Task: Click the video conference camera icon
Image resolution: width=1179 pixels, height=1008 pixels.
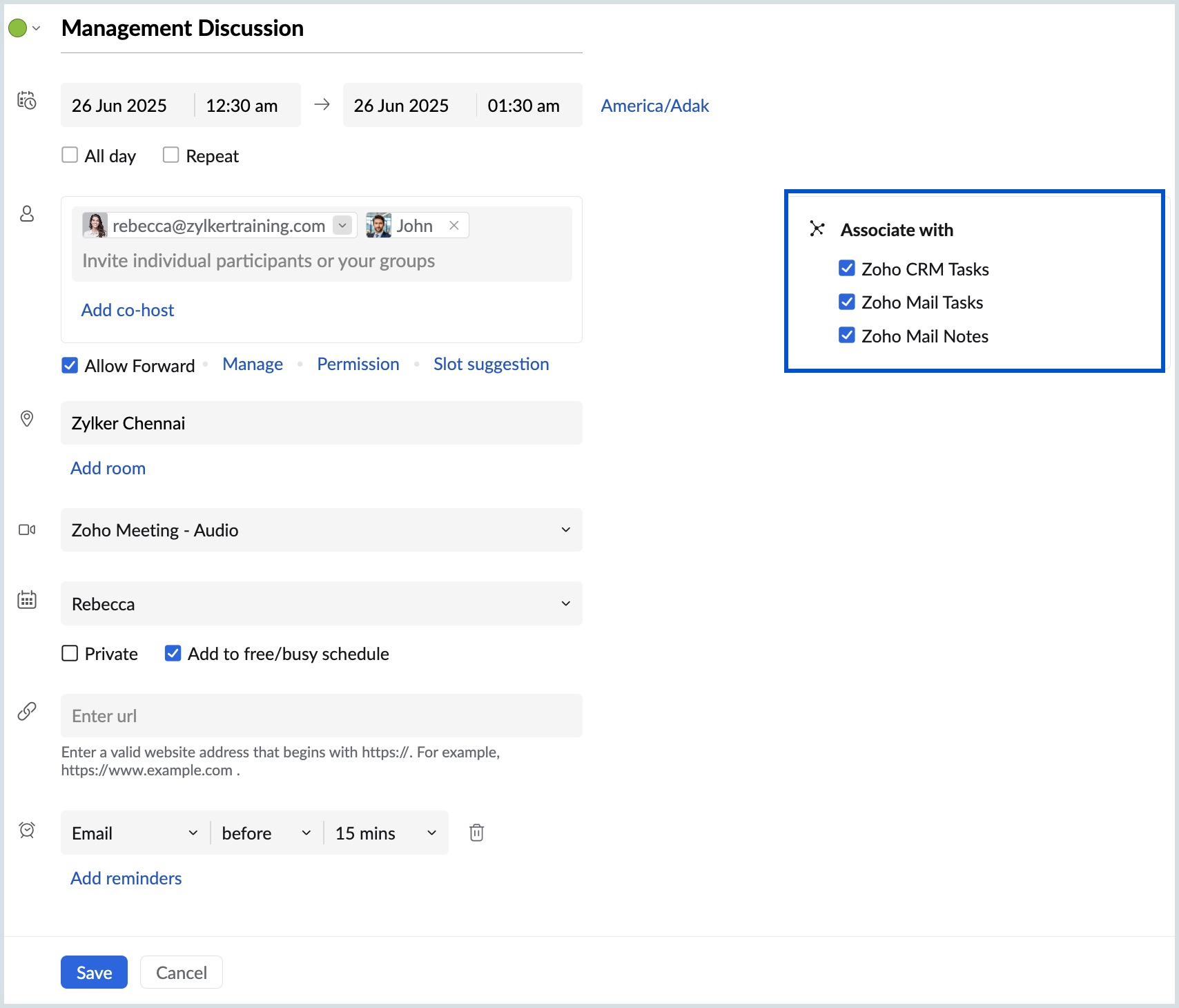Action: tap(27, 530)
